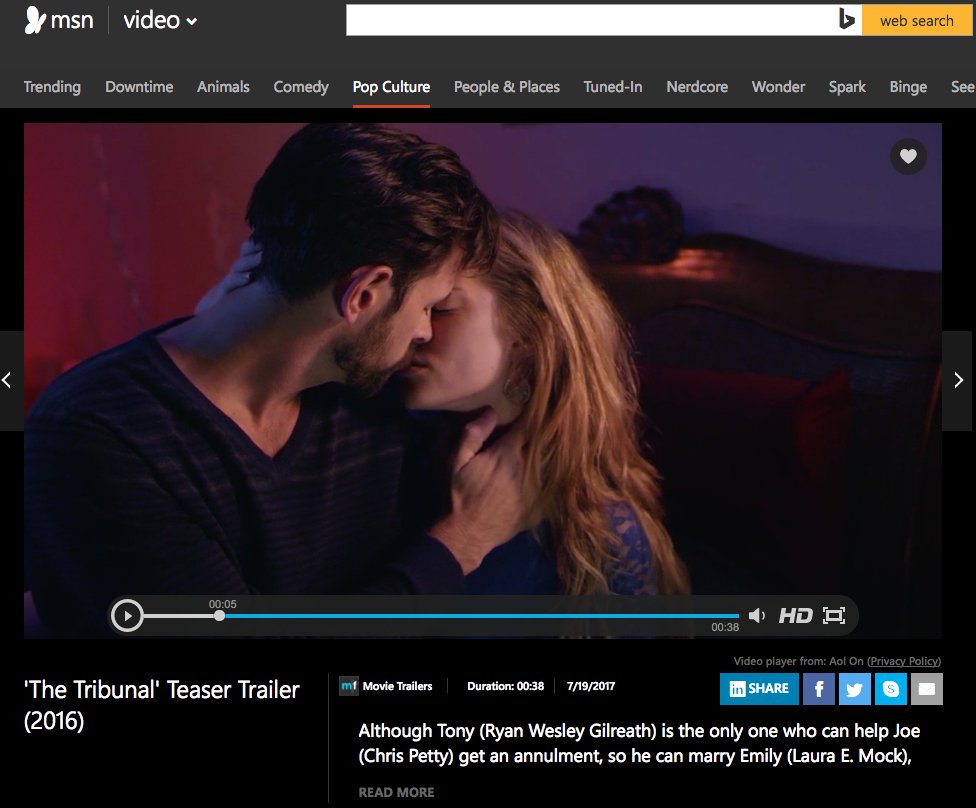Share on Twitter

[x=855, y=688]
